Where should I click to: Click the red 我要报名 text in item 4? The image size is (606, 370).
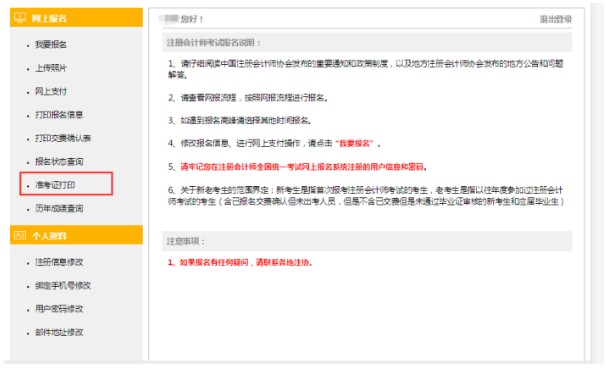[354, 143]
